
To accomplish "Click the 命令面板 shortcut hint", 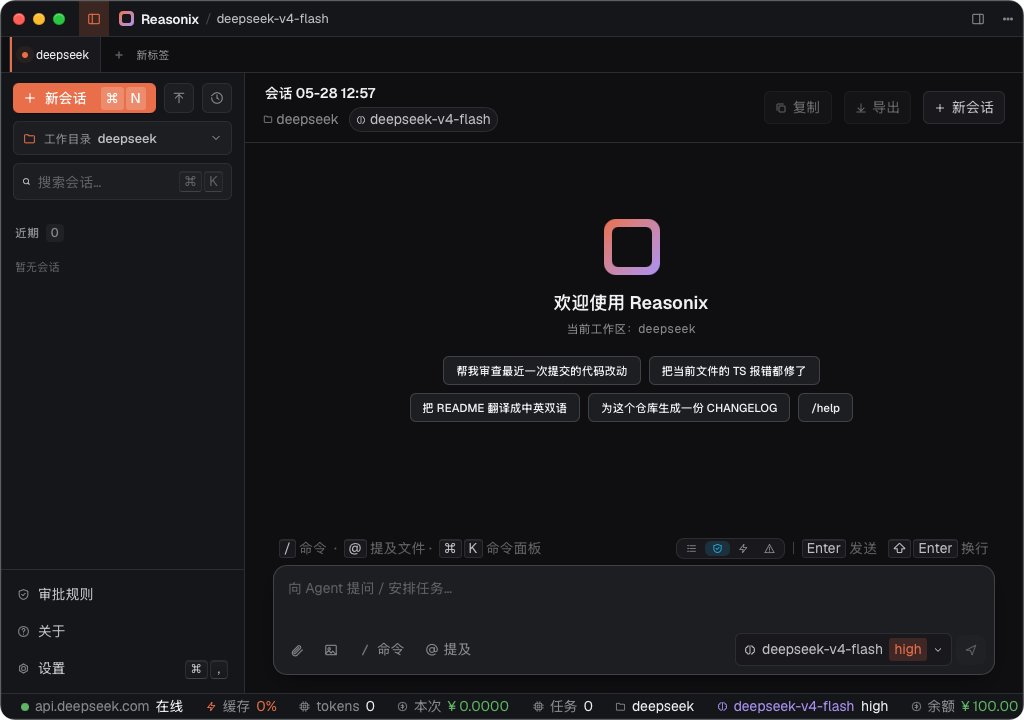I will pyautogui.click(x=490, y=548).
